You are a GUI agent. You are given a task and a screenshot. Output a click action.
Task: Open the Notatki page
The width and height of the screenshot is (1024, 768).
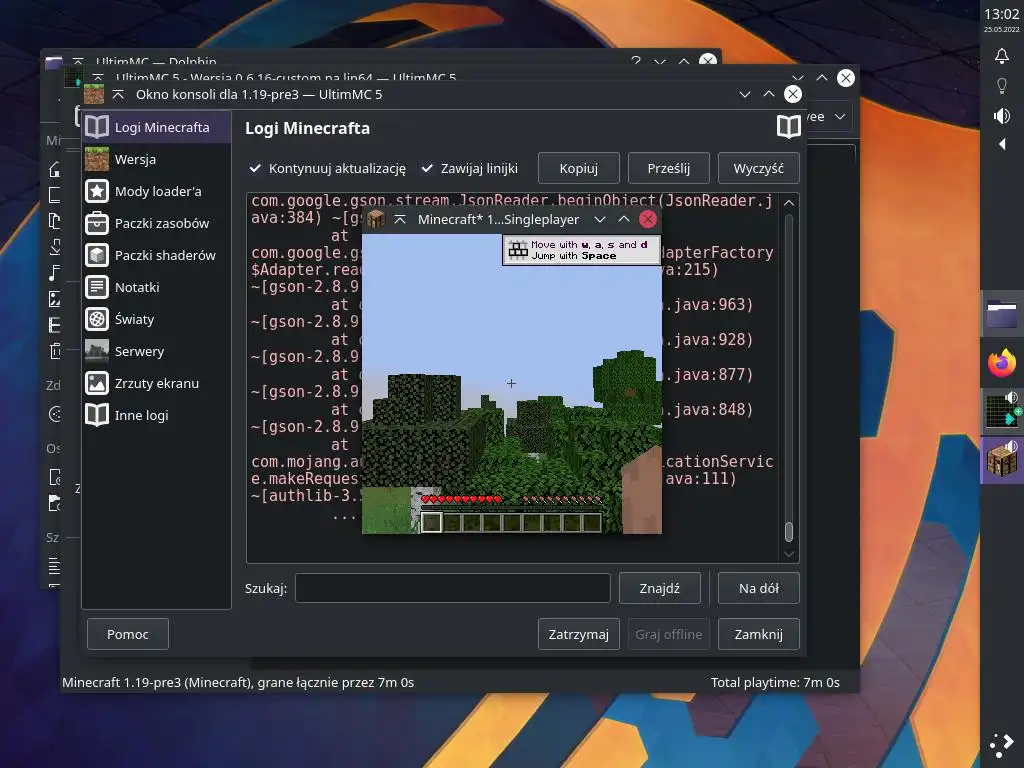tap(156, 287)
